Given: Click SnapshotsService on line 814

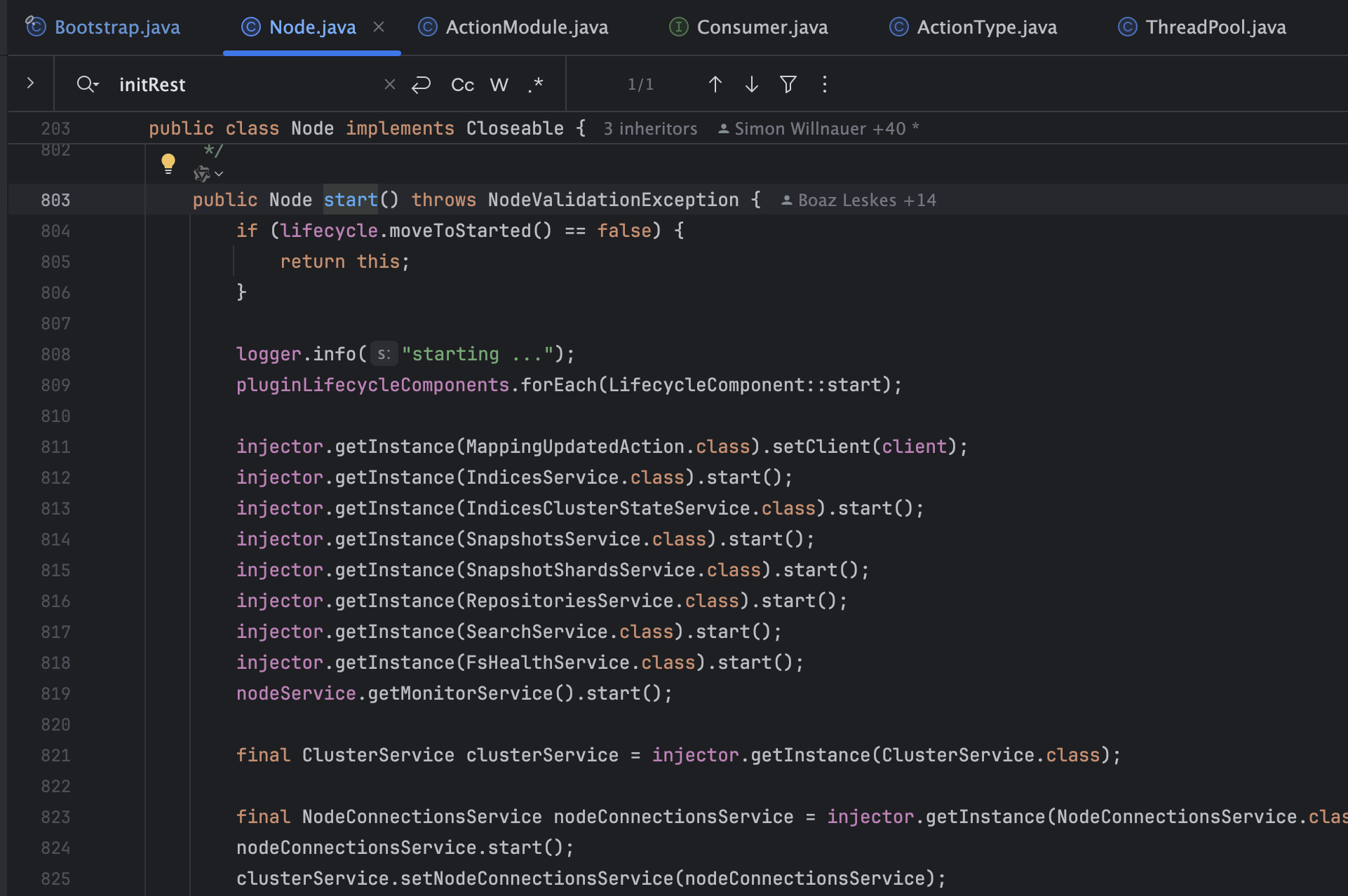Looking at the screenshot, I should [553, 539].
